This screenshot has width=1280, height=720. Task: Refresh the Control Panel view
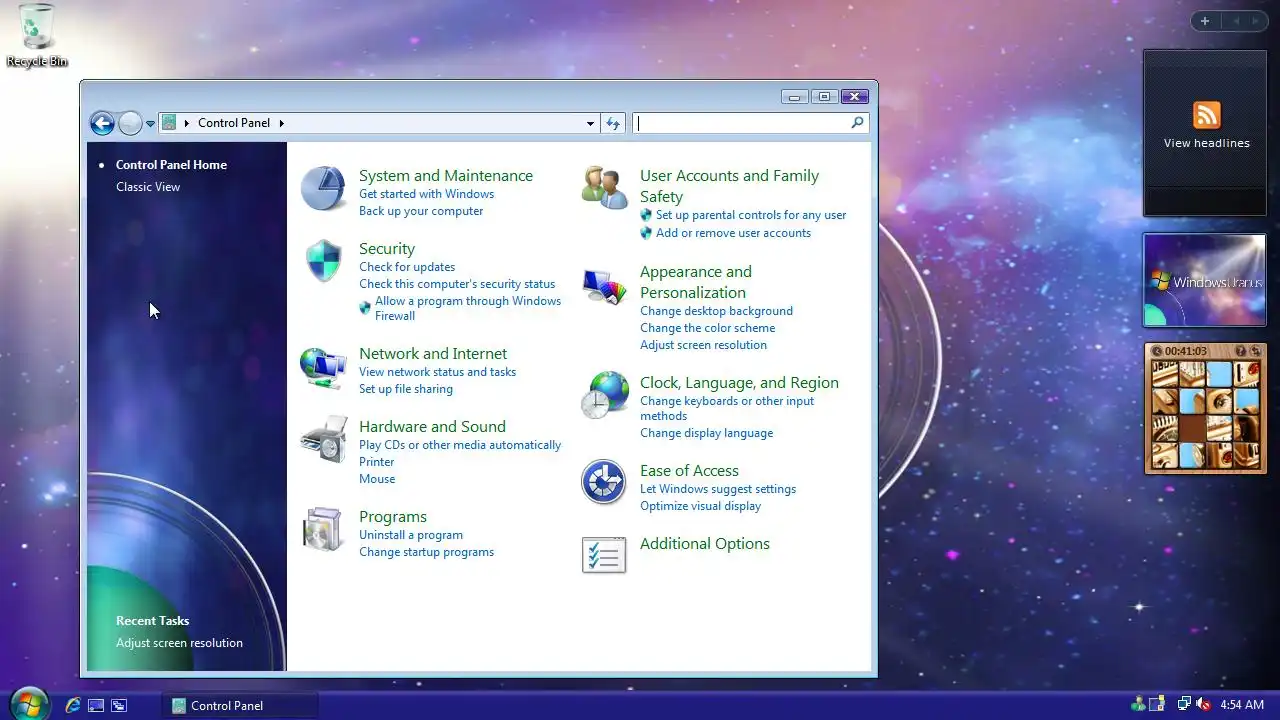pyautogui.click(x=613, y=123)
